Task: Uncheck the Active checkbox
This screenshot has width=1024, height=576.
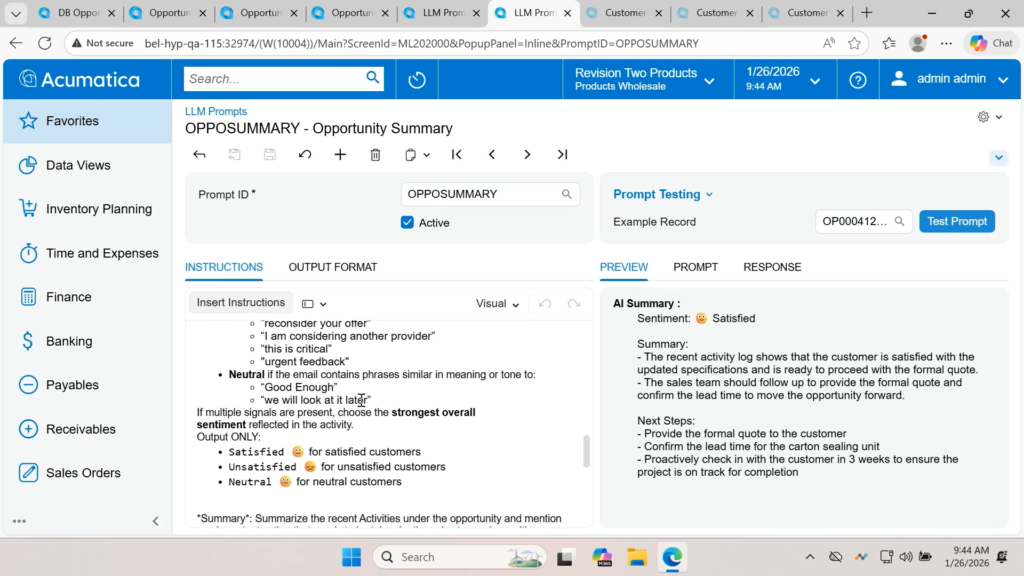Action: (407, 223)
